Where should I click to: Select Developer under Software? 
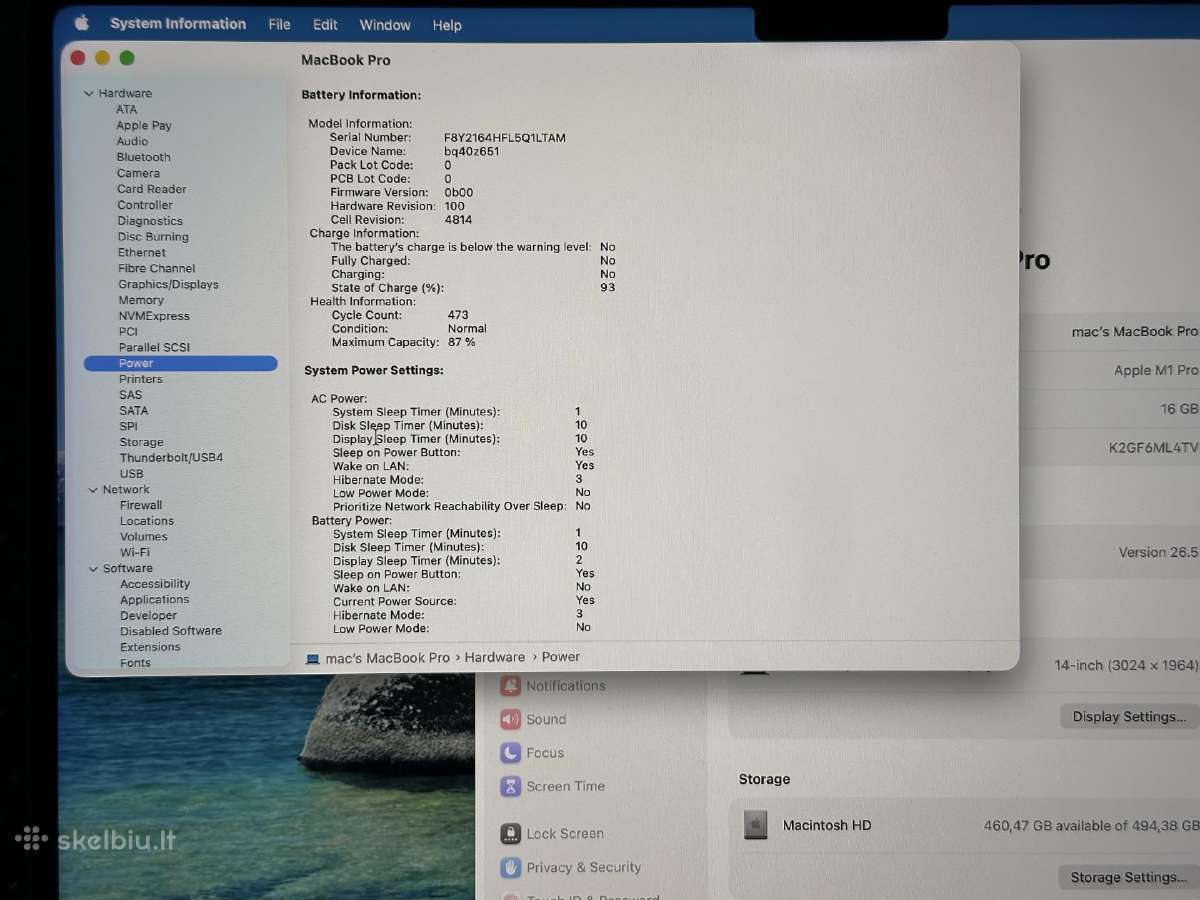pos(149,617)
